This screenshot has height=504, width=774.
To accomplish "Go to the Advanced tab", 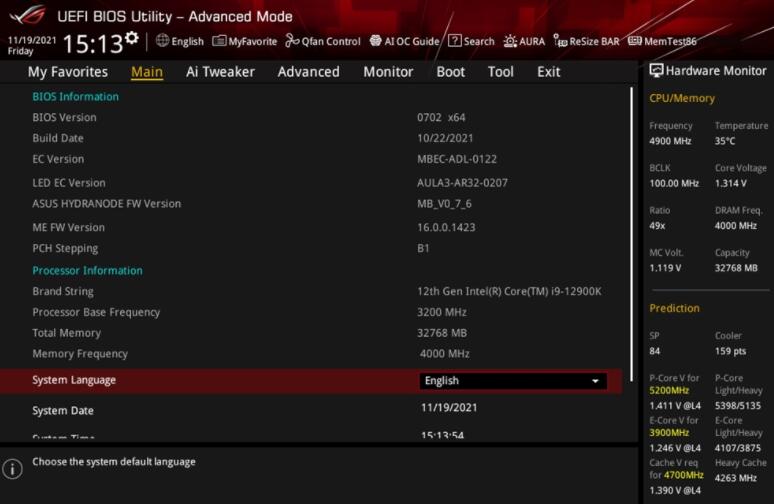I will pyautogui.click(x=308, y=72).
